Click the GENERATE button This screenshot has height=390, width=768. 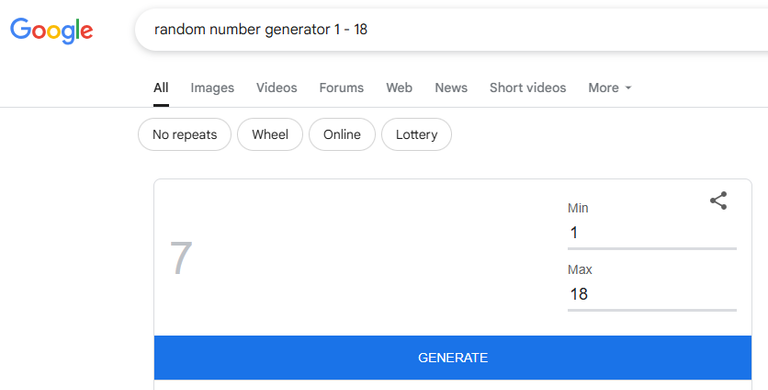pos(453,358)
